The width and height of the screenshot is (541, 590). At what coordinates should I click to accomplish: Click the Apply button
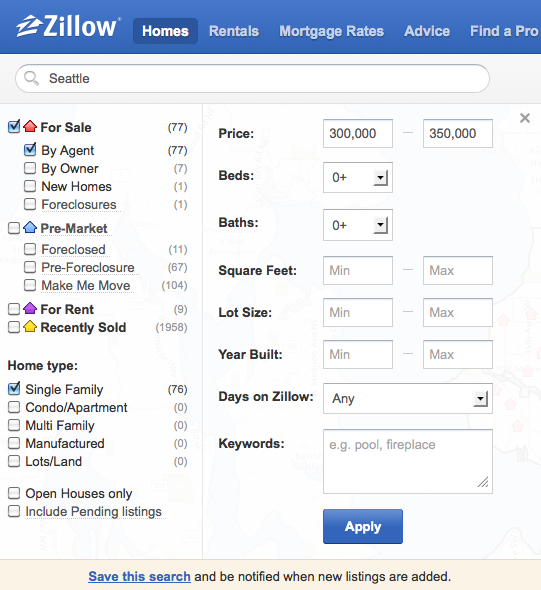(x=363, y=526)
